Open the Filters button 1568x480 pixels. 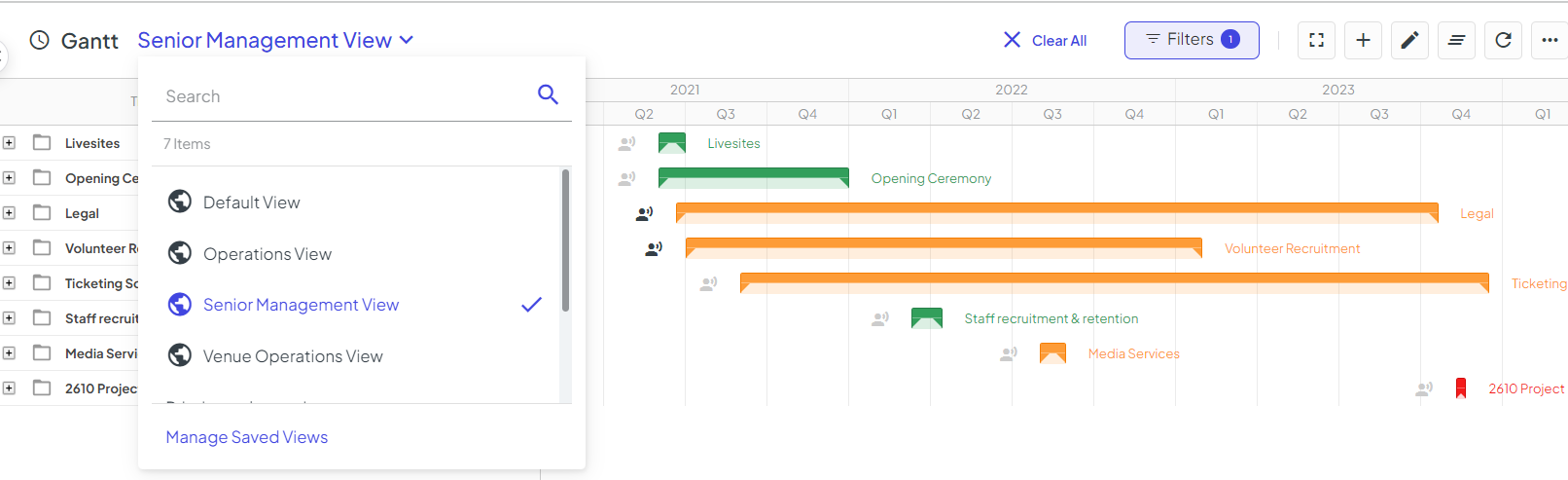pos(1192,40)
